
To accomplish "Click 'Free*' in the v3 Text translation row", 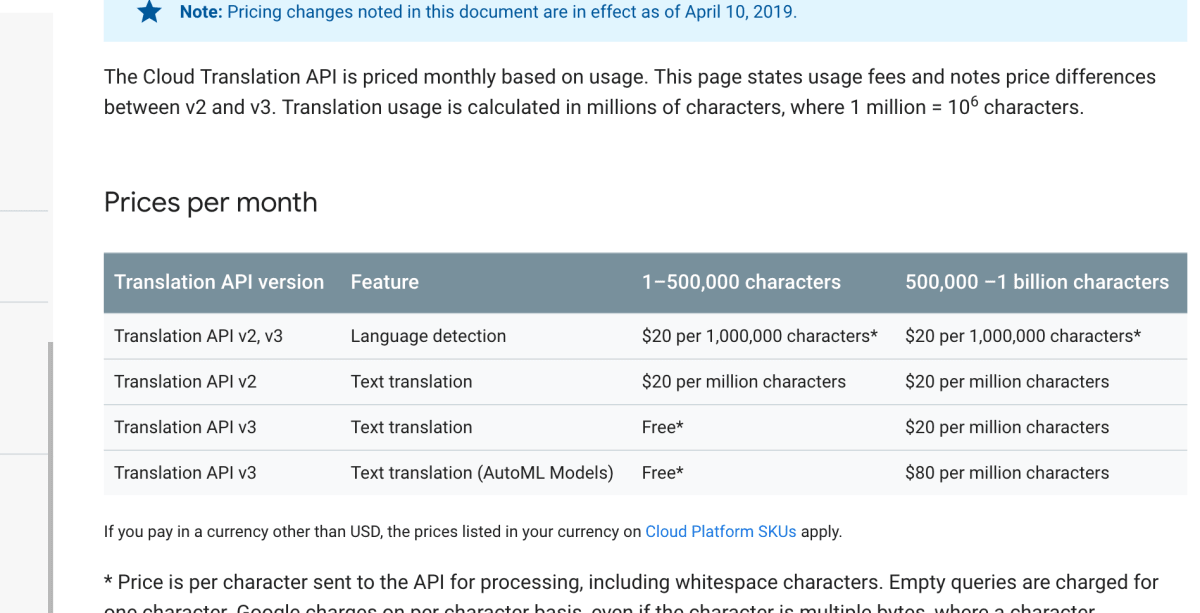I will (663, 427).
